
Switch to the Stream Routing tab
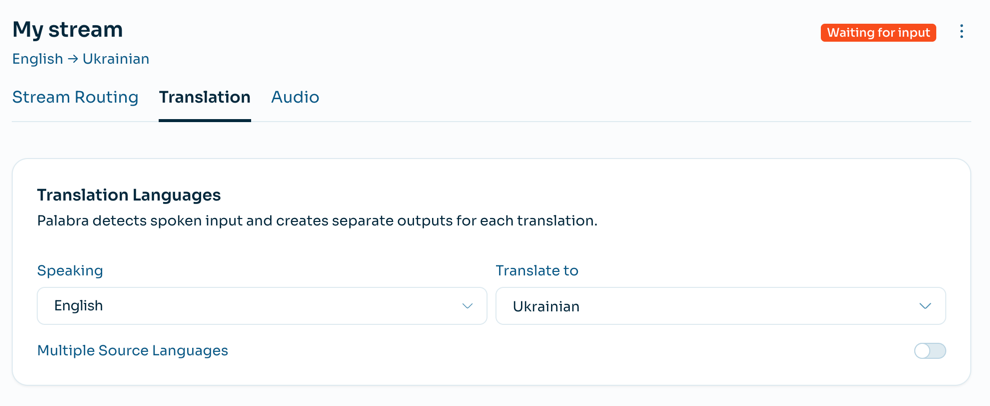pyautogui.click(x=75, y=97)
